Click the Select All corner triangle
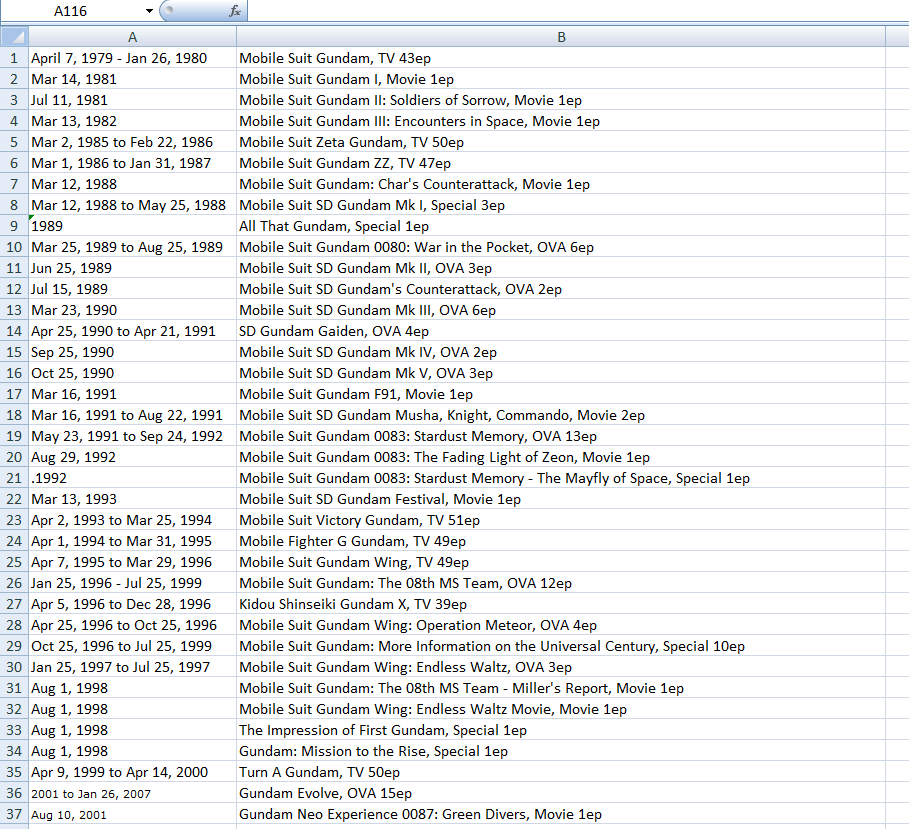The width and height of the screenshot is (909, 829). coord(14,37)
